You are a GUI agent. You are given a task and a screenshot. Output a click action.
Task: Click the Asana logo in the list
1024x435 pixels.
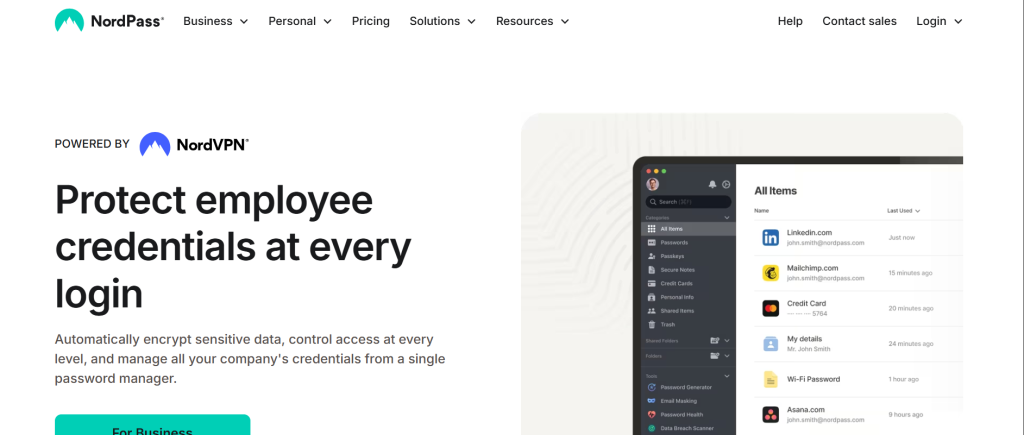click(771, 414)
